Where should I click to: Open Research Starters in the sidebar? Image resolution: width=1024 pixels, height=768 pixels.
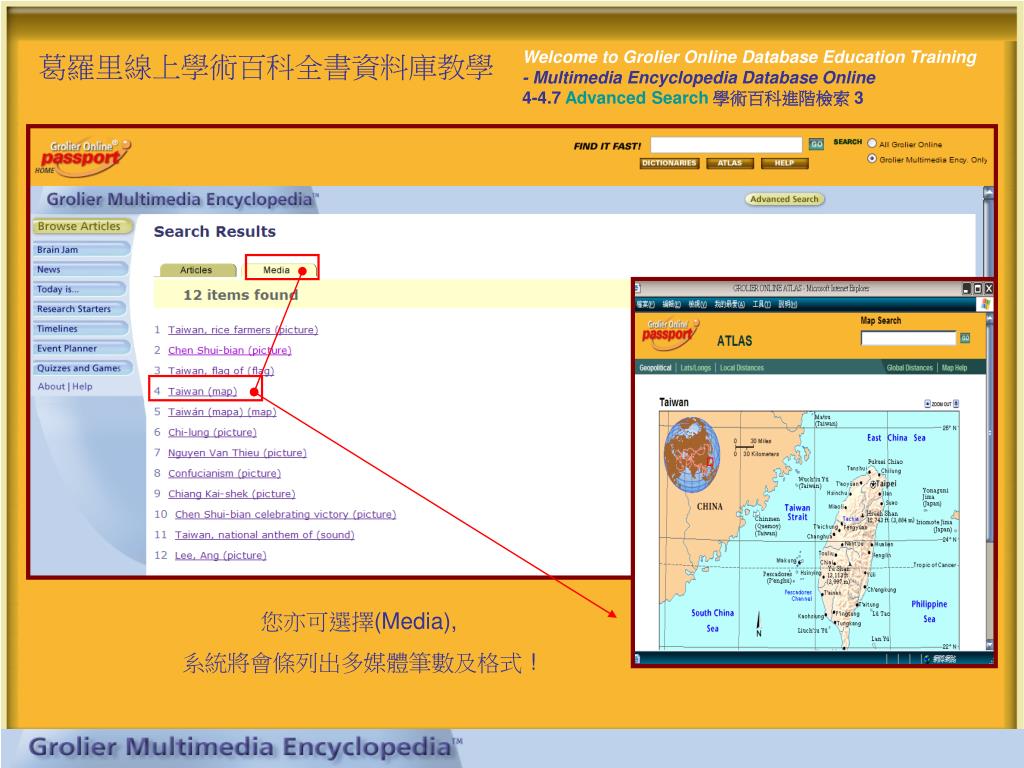click(x=81, y=309)
